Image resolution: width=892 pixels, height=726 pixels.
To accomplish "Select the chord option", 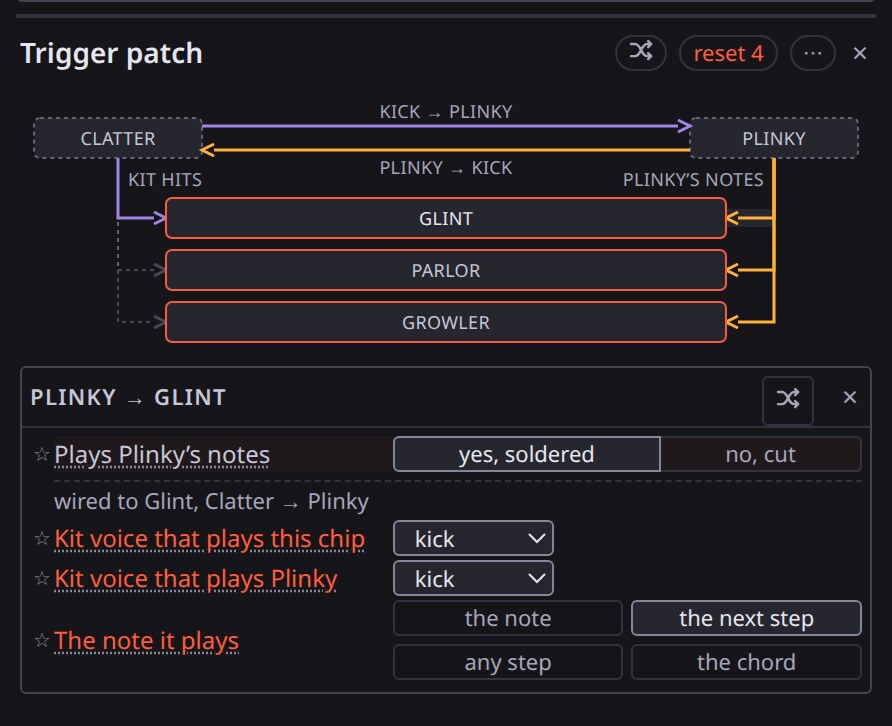I will point(746,662).
